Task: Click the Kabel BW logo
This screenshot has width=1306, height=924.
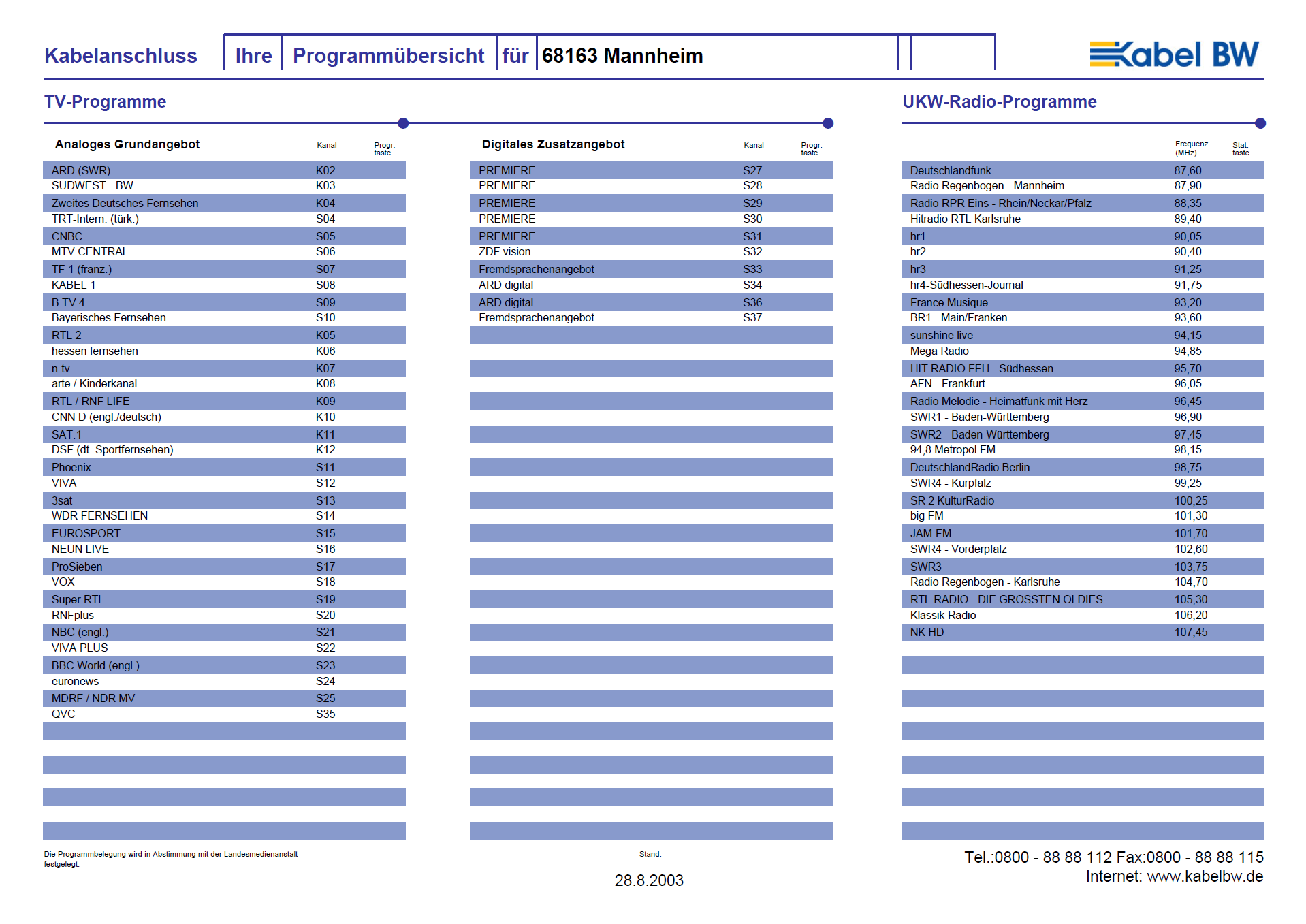Action: pos(1175,54)
